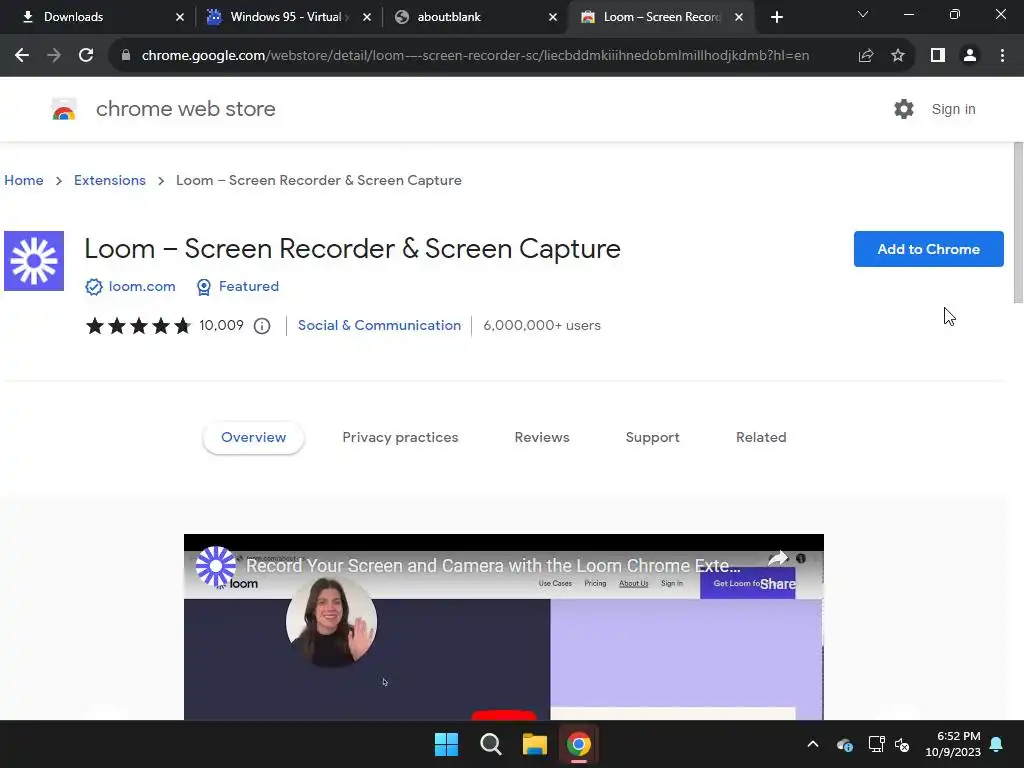Click the Featured badge
Screen dimensions: 1024x768
point(238,287)
